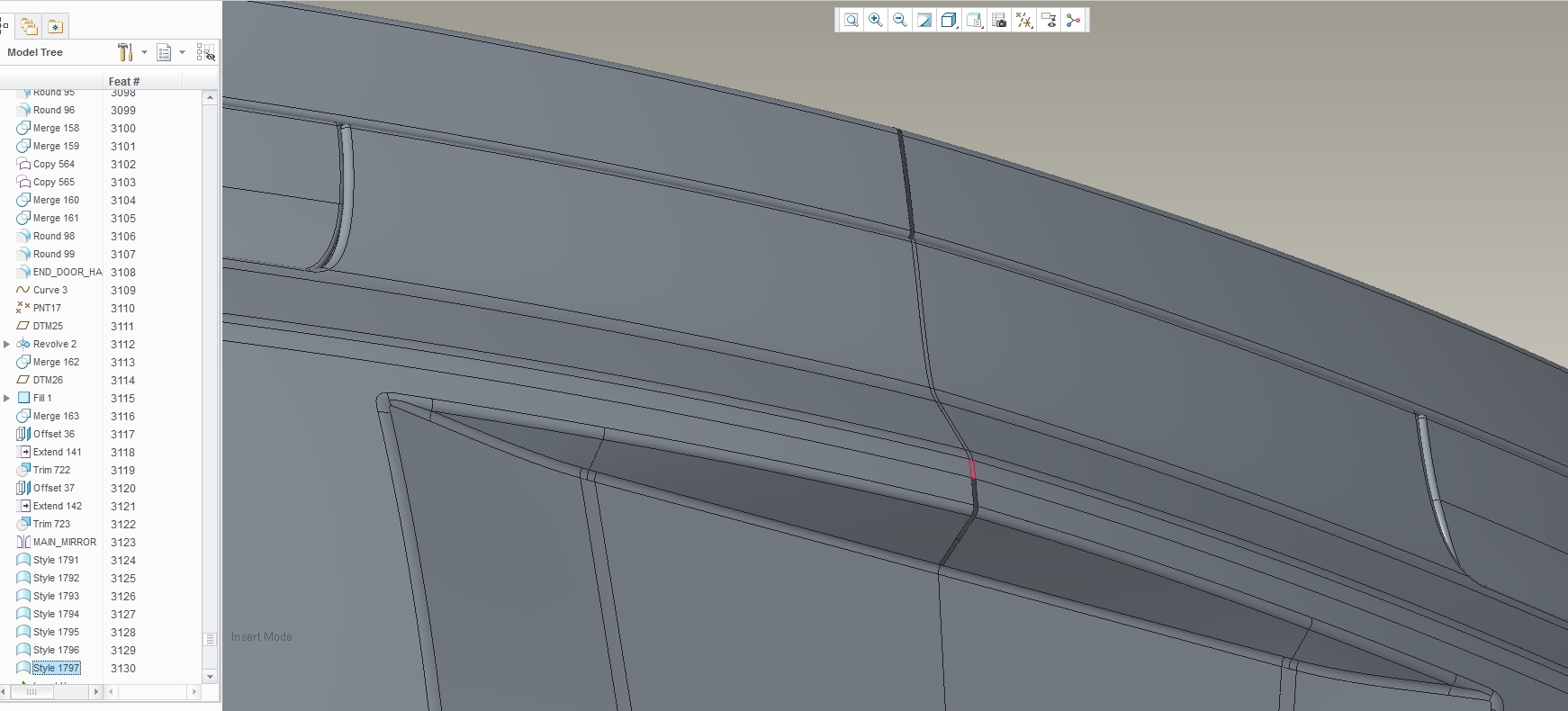This screenshot has height=711, width=1568.
Task: Select Trim 722 feature
Action: (51, 470)
